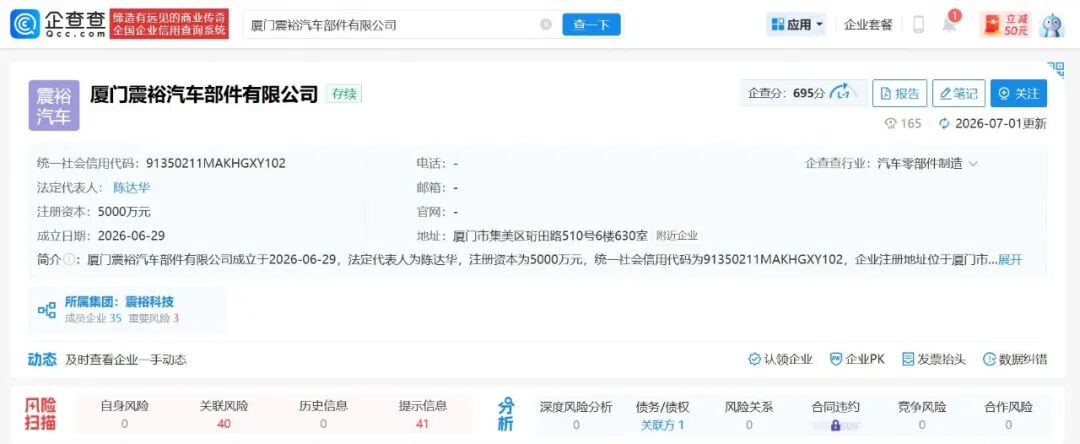The height and width of the screenshot is (444, 1080).
Task: Click the address 厦门市集美区珩田路510号6楼630室
Action: [550, 235]
